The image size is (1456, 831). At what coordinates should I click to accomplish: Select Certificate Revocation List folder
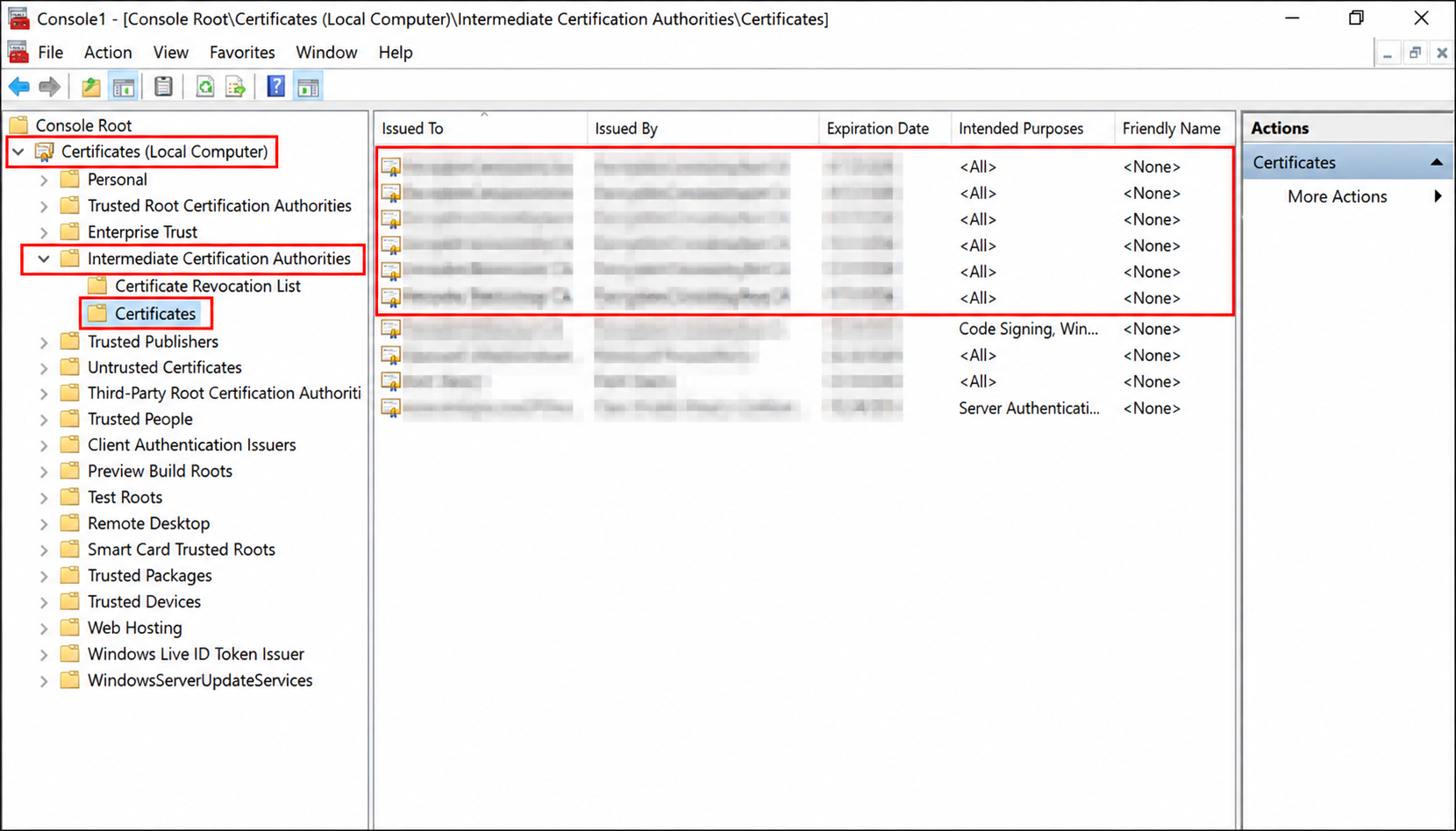(208, 286)
